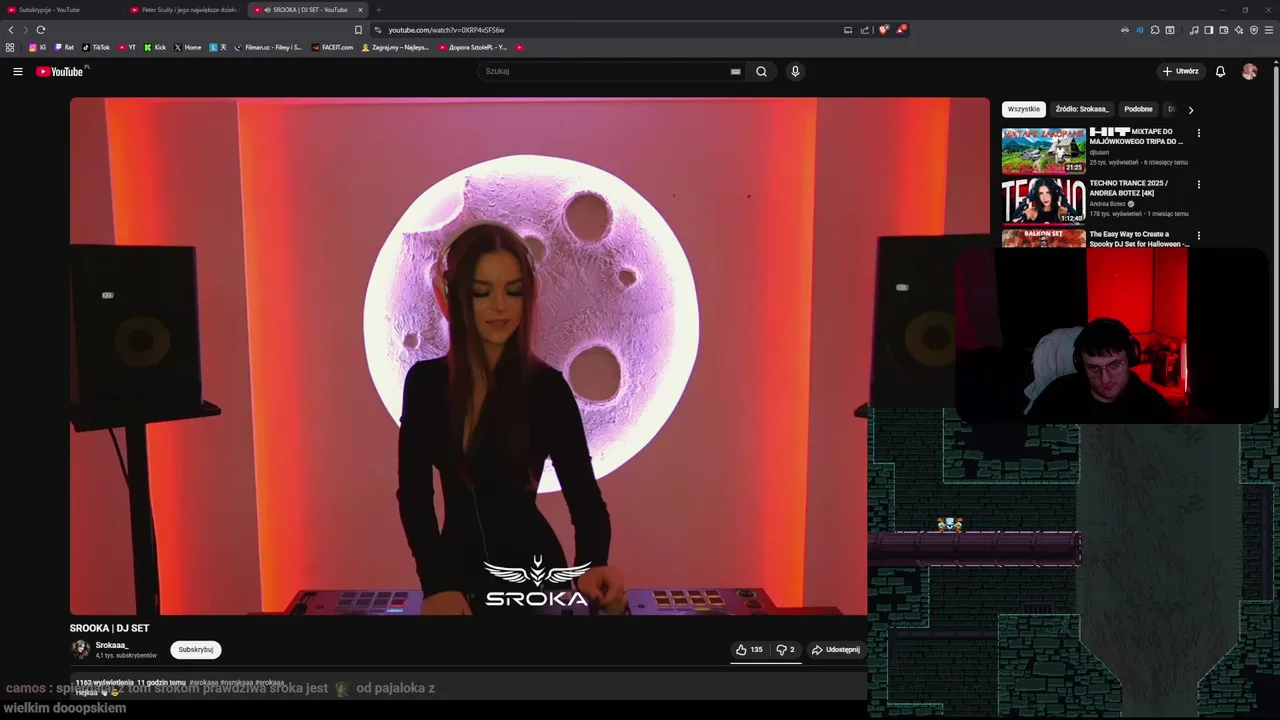Open the account avatar menu
Screen dimensions: 1280x720
[1249, 71]
